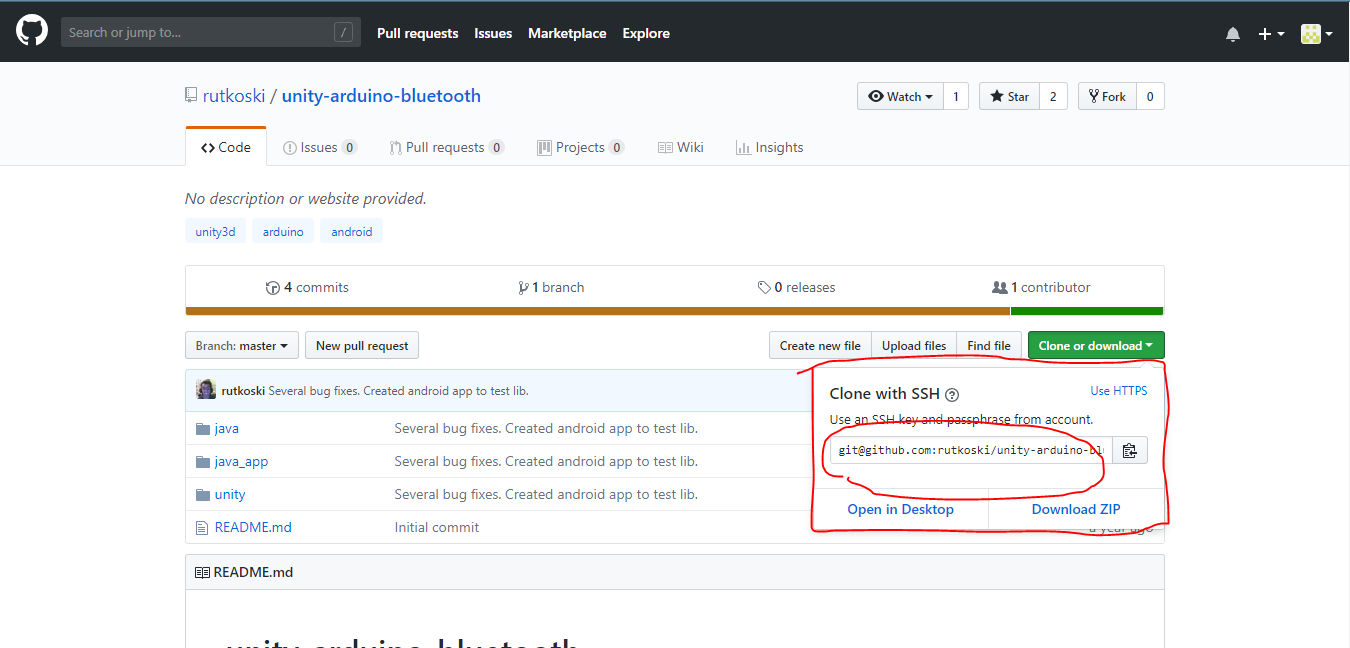
Task: View the 1 branch list
Action: [x=551, y=287]
